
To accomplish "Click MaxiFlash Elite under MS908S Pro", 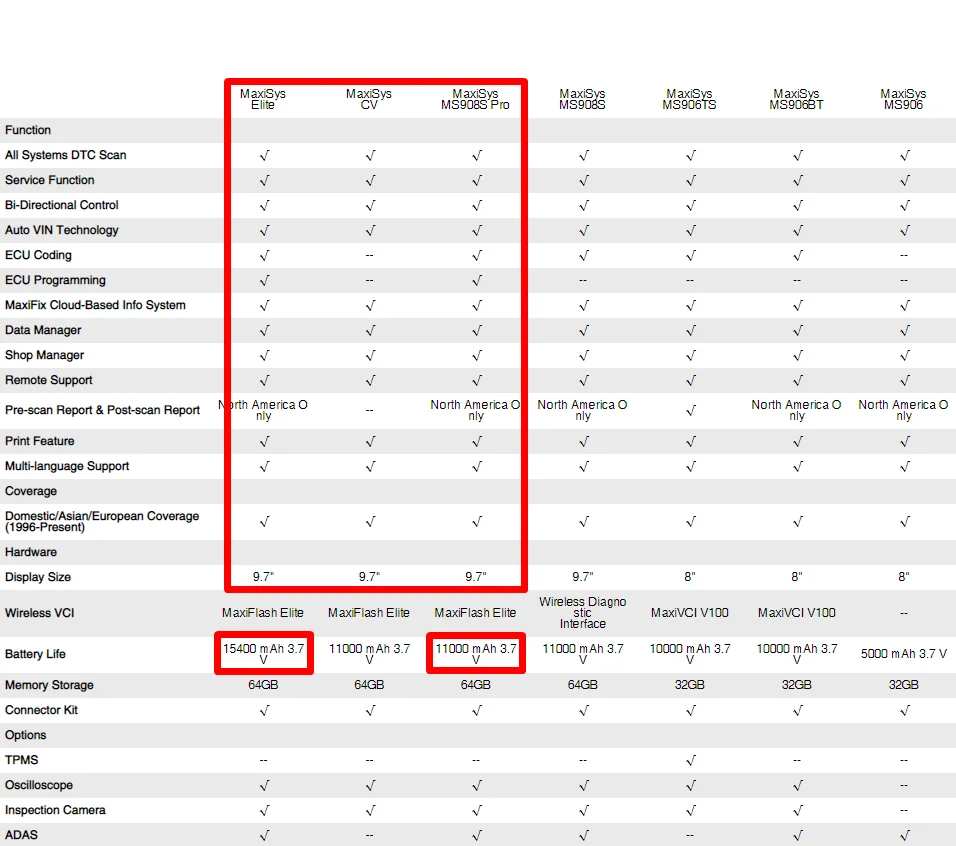I will click(476, 613).
